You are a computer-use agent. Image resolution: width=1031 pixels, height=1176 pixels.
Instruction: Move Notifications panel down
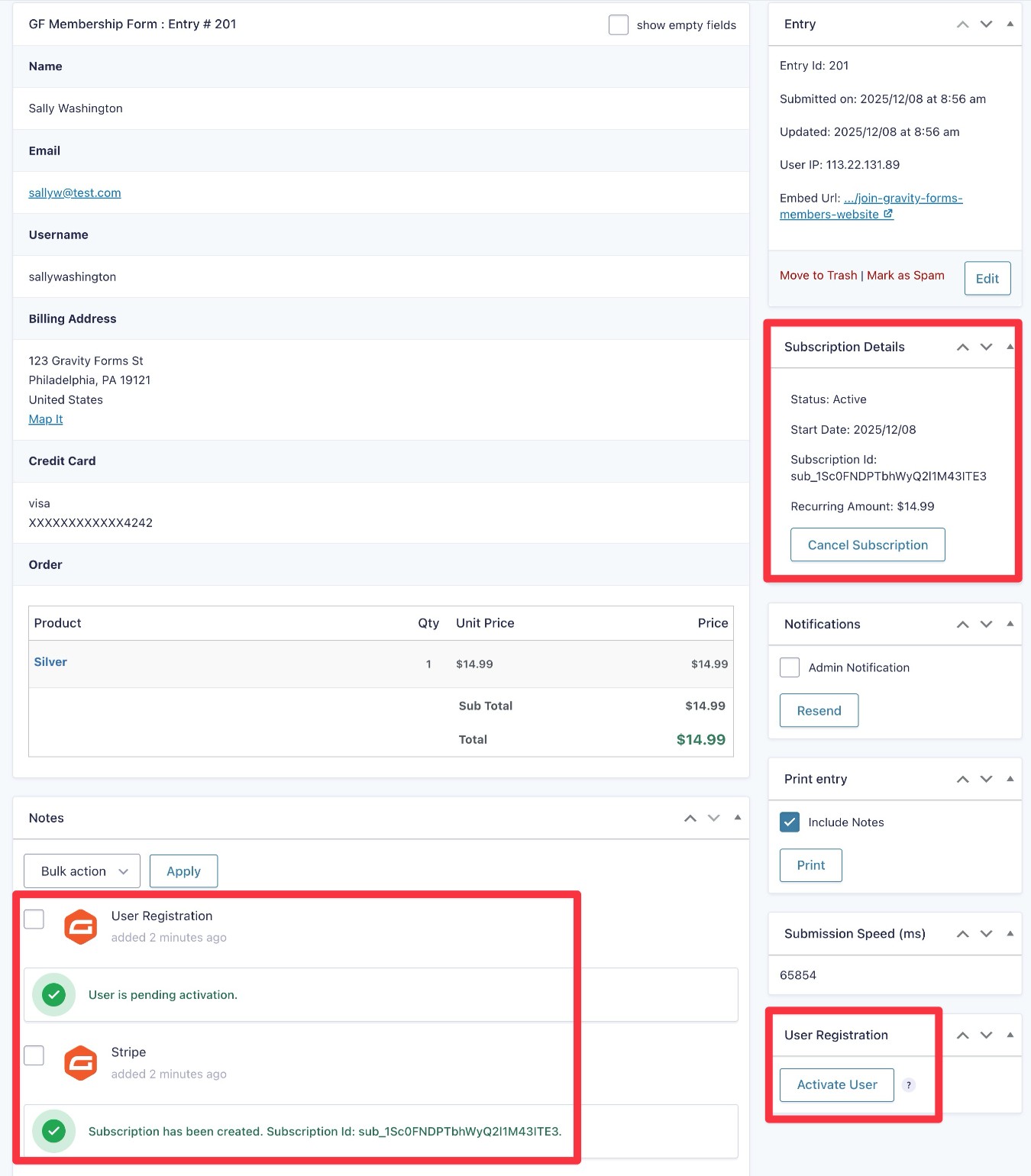986,625
